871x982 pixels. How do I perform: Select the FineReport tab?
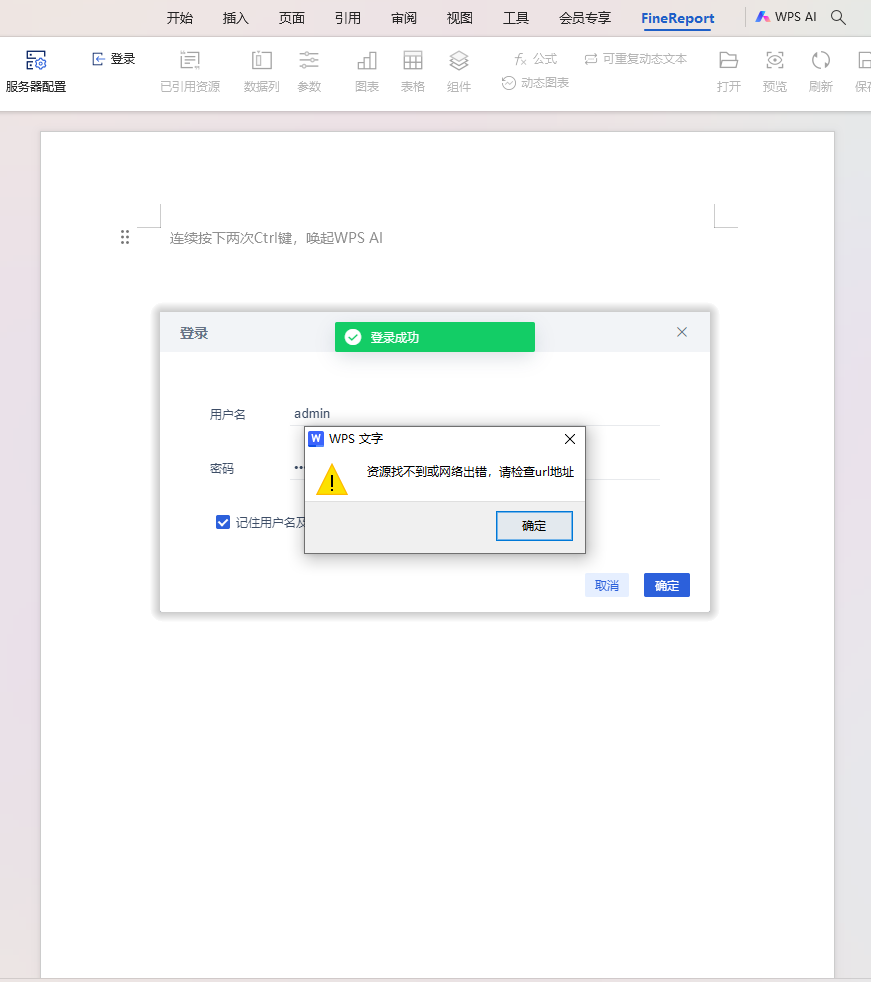click(678, 18)
